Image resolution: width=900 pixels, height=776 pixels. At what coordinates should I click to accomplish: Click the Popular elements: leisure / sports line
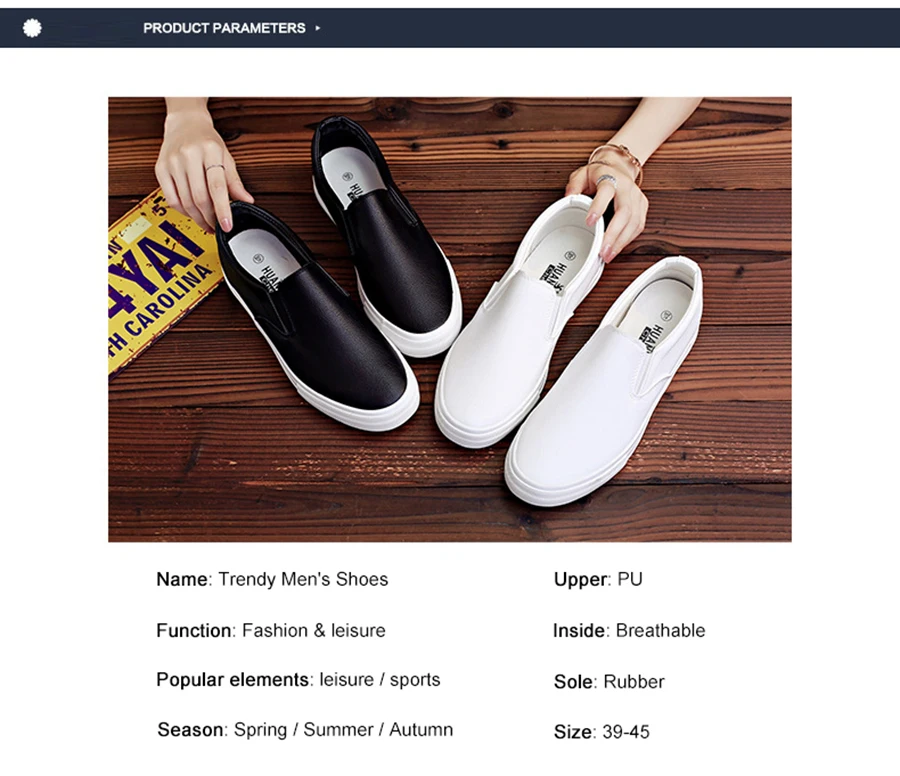point(298,680)
